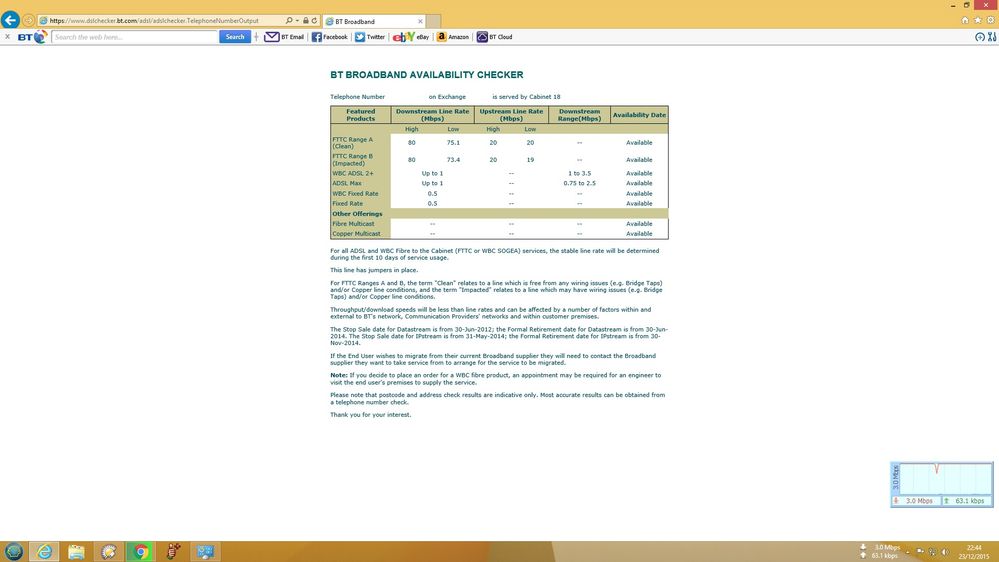Open Amazon toolbar shortcut

point(452,37)
